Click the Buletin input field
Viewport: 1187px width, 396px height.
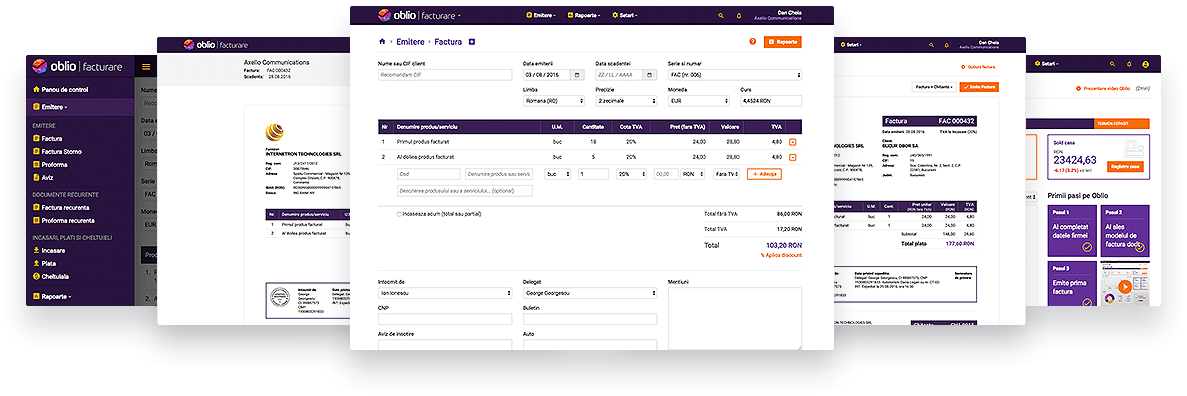(x=590, y=319)
